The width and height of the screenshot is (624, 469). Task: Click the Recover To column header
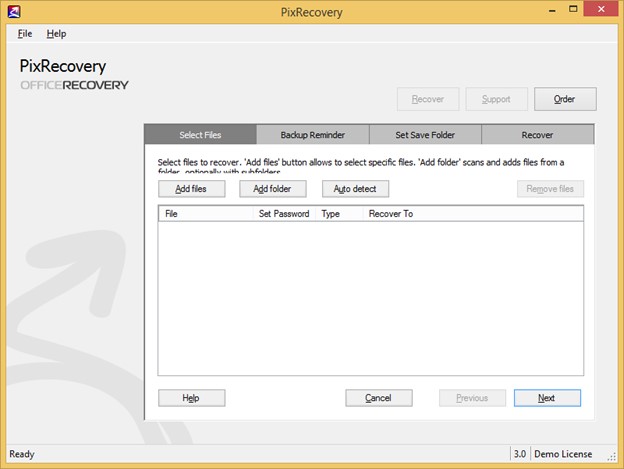point(473,214)
